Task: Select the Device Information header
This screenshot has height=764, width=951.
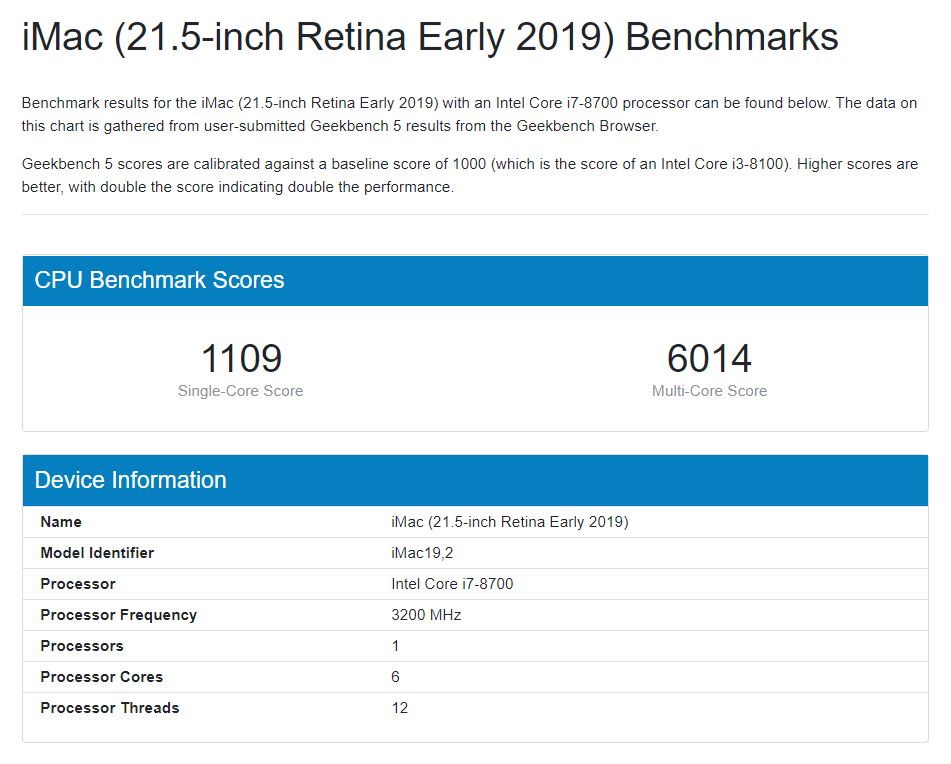Action: pos(476,480)
